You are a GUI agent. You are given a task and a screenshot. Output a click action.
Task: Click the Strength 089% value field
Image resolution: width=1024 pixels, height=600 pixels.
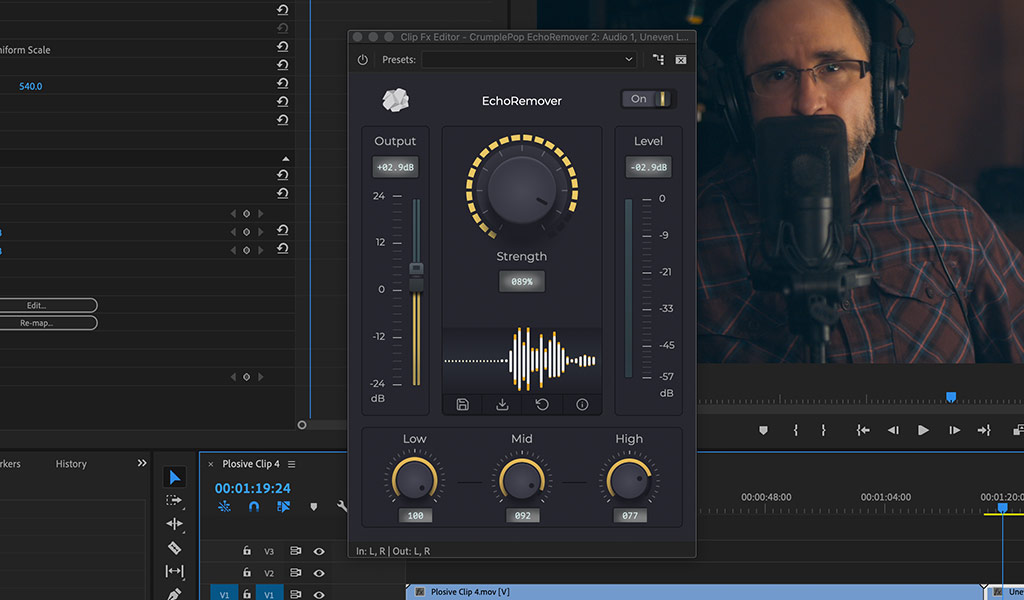(x=522, y=281)
